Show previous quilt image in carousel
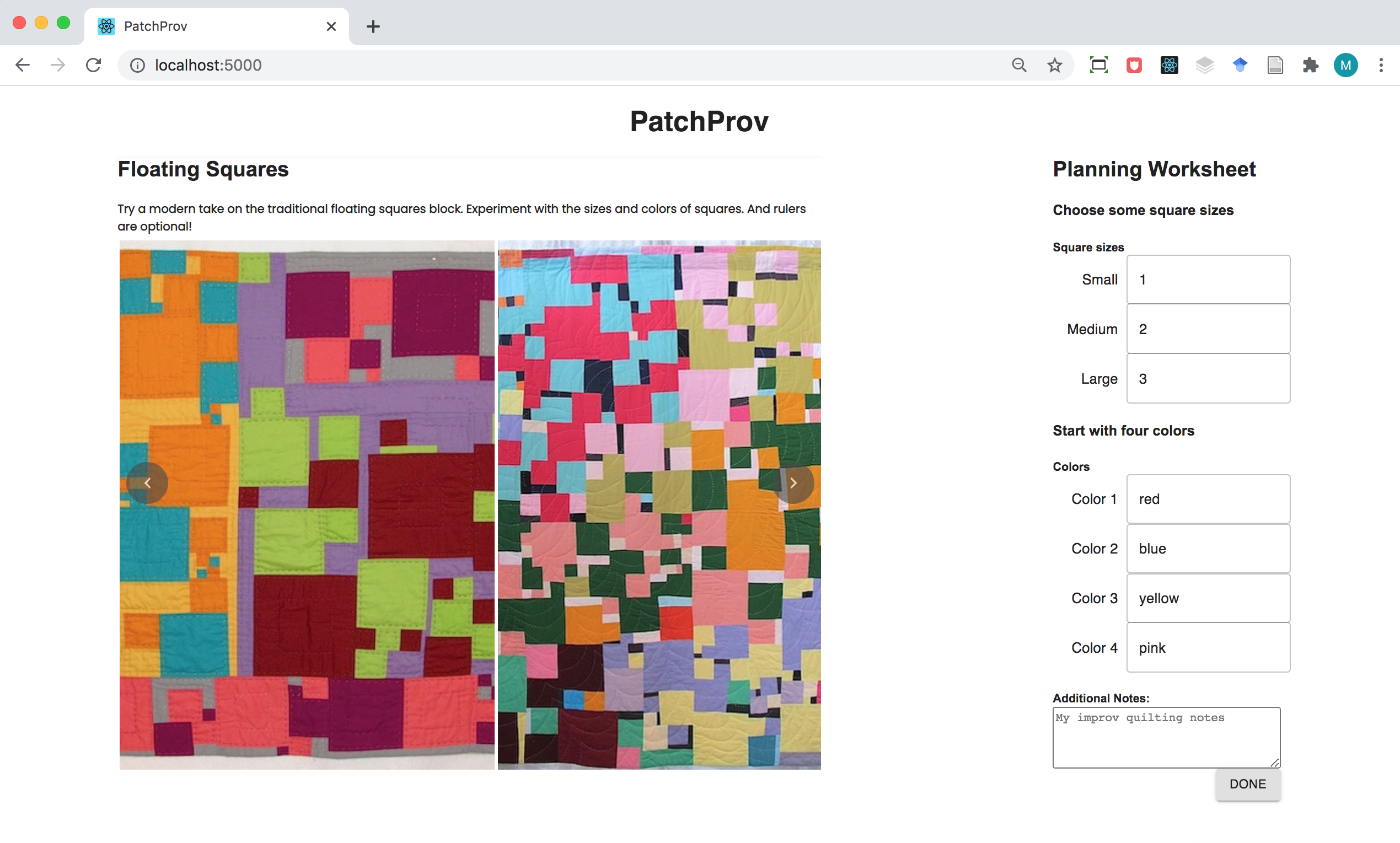The image size is (1400, 843). click(147, 483)
